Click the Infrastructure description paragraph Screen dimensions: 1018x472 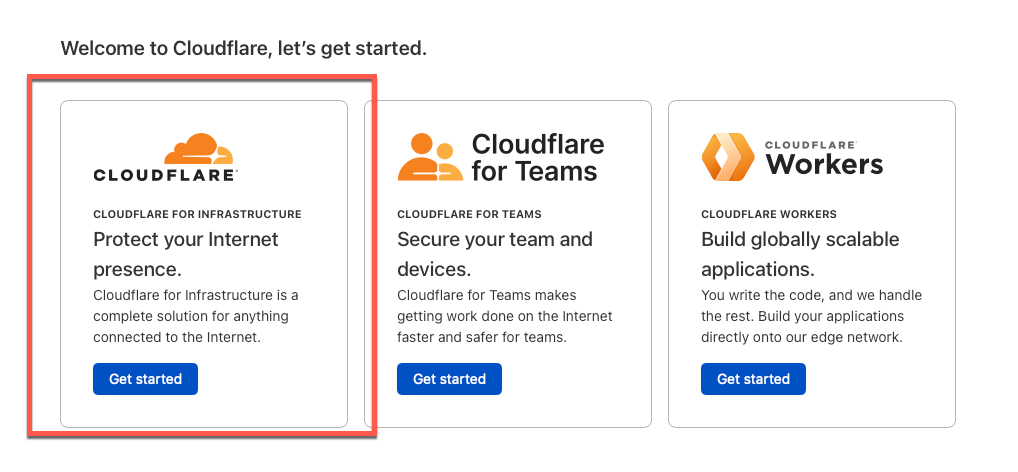pos(196,316)
